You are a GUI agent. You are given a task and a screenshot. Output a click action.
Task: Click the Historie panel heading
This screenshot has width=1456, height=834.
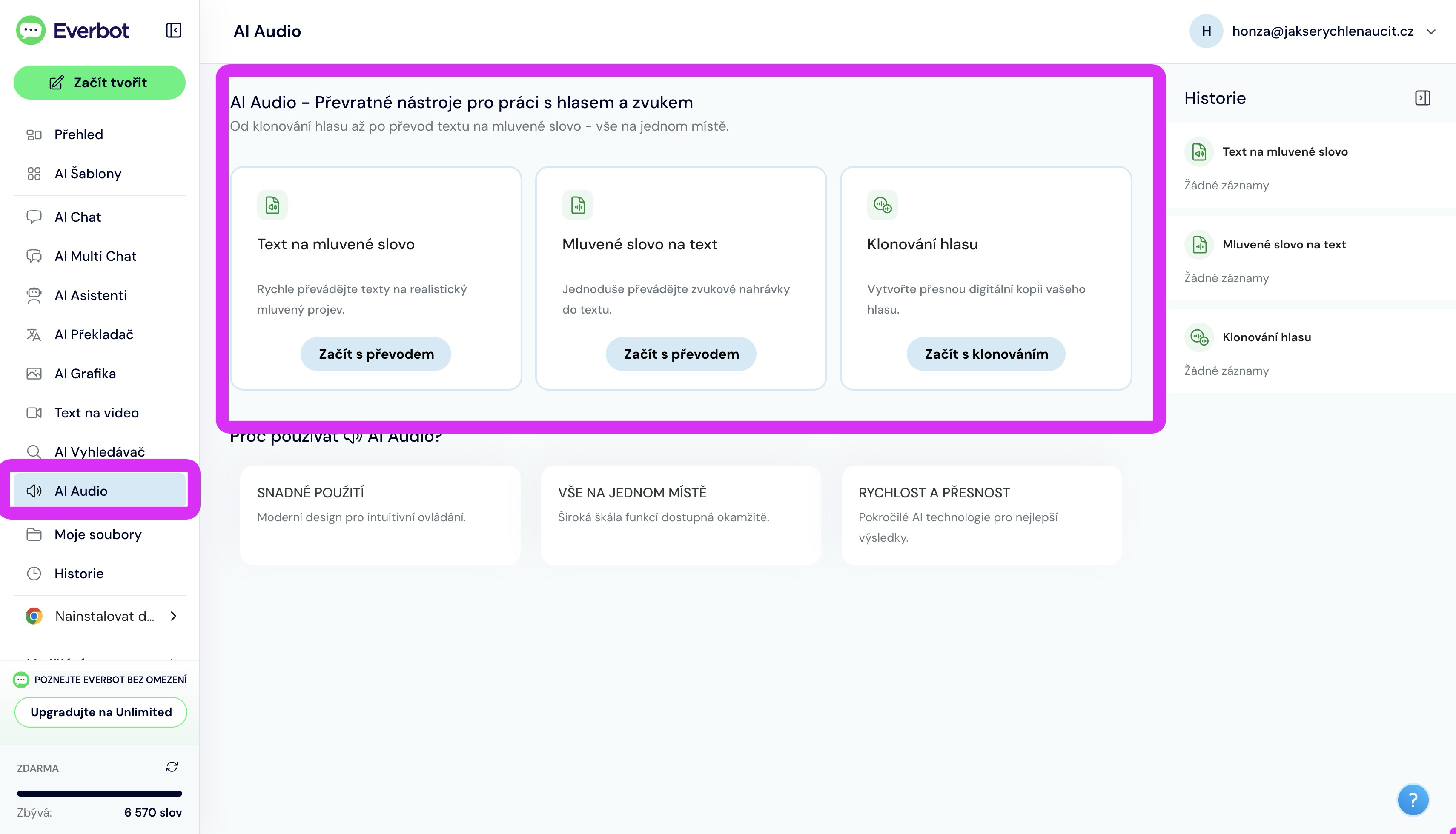coord(1215,98)
